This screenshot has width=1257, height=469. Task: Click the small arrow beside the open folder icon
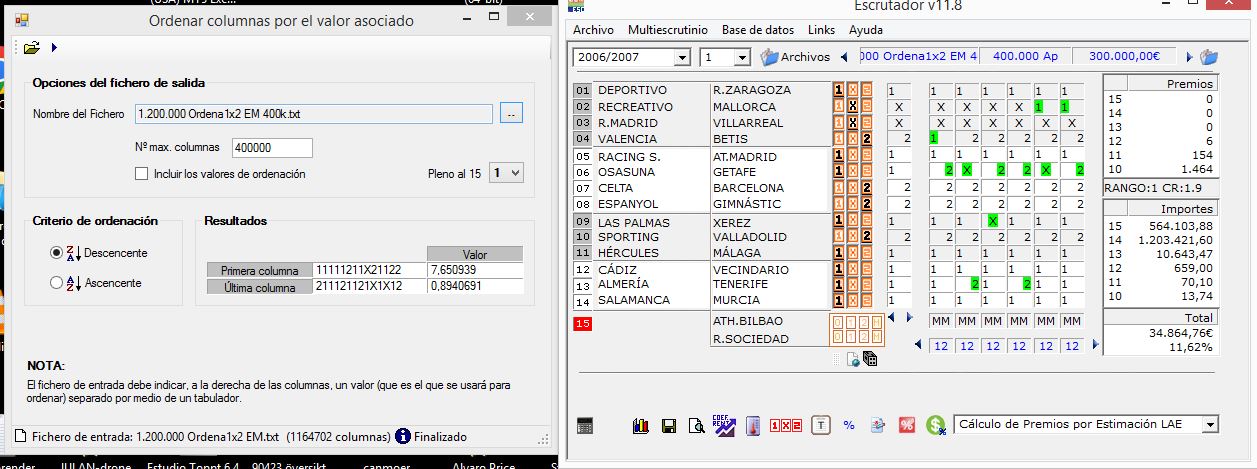(54, 47)
